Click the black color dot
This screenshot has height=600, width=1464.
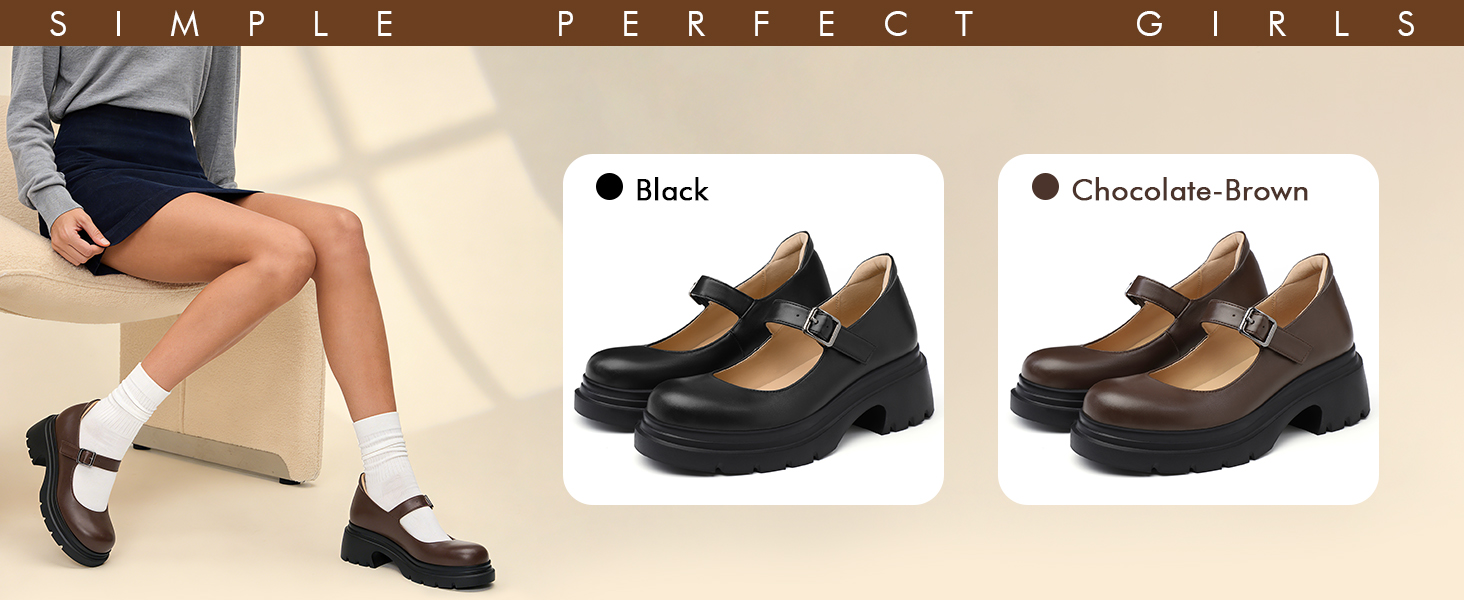click(x=609, y=187)
